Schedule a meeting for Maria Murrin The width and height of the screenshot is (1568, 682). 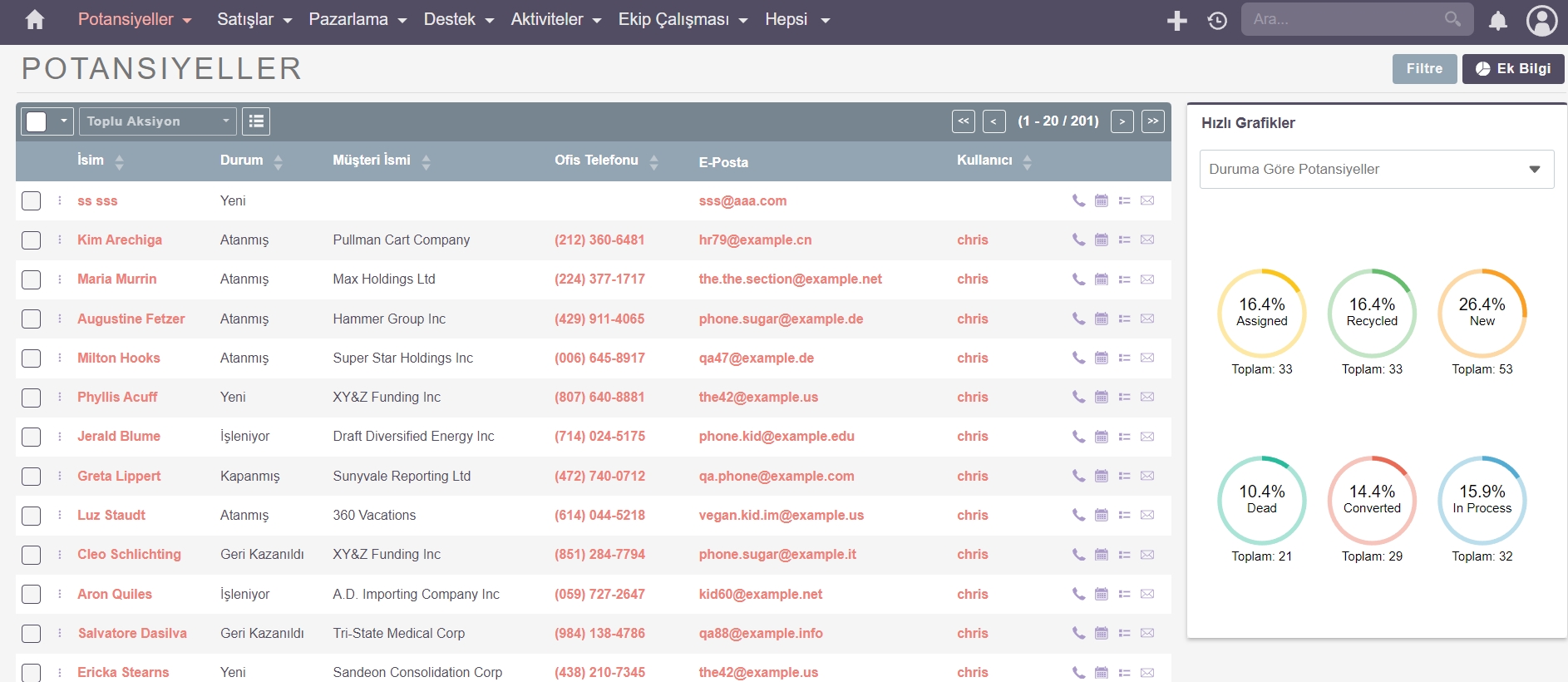pyautogui.click(x=1102, y=279)
